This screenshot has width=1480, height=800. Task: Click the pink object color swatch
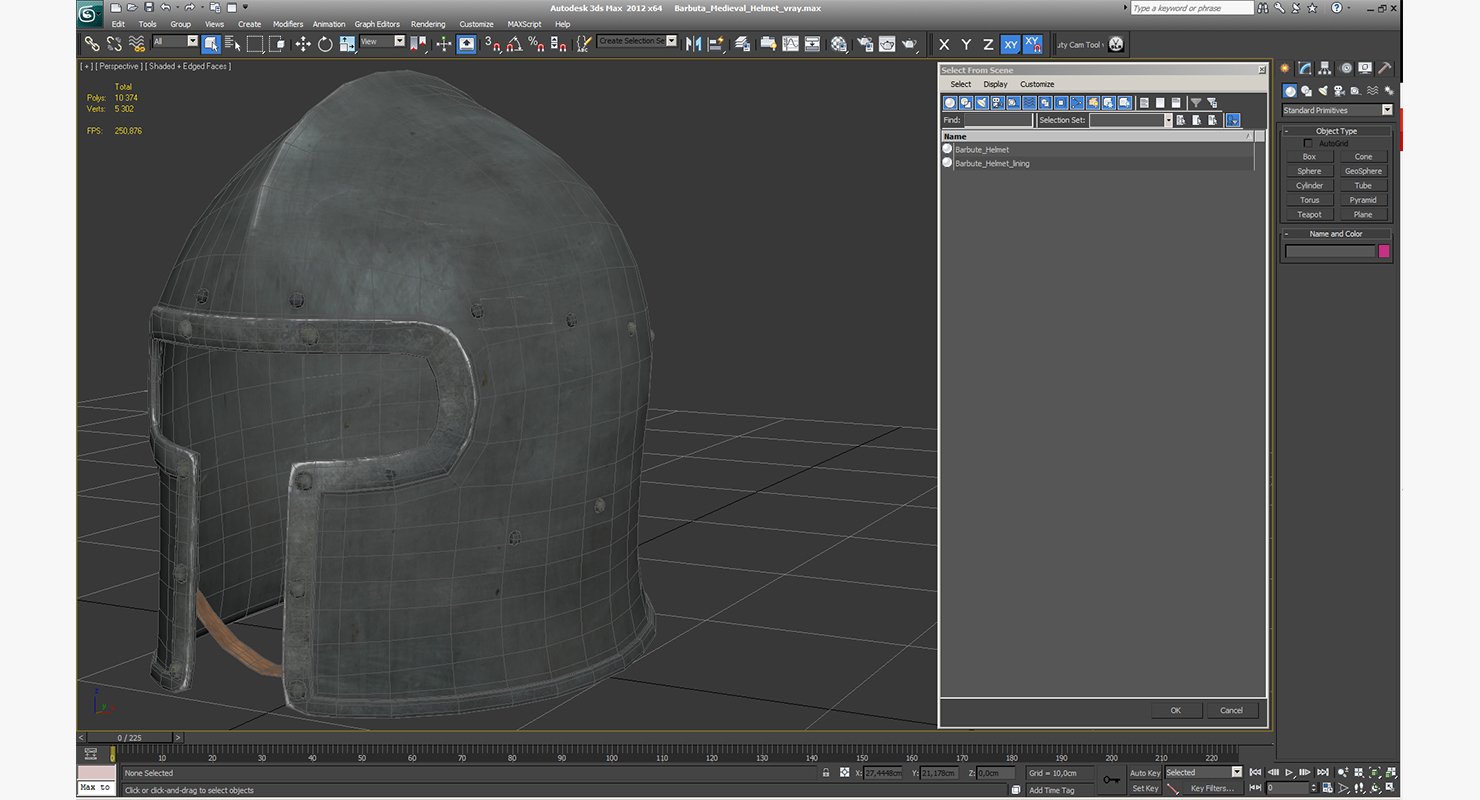1384,251
